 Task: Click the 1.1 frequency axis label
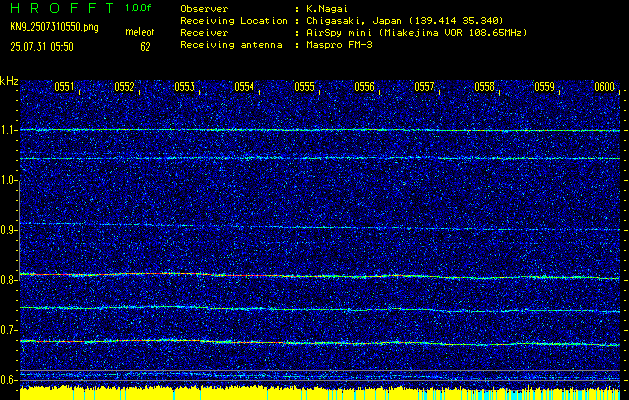[8, 130]
